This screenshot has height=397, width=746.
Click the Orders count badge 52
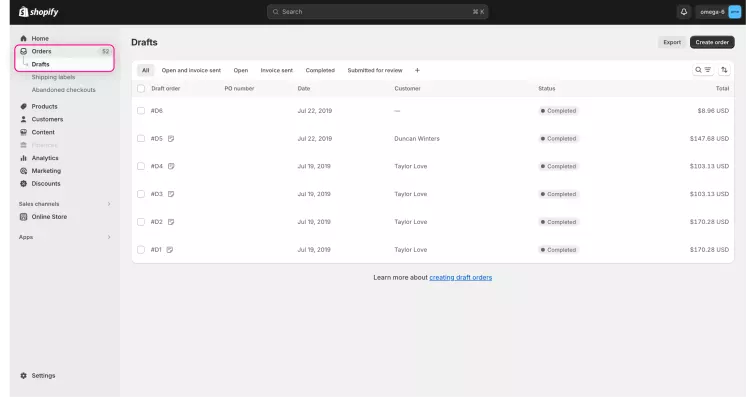pos(105,51)
